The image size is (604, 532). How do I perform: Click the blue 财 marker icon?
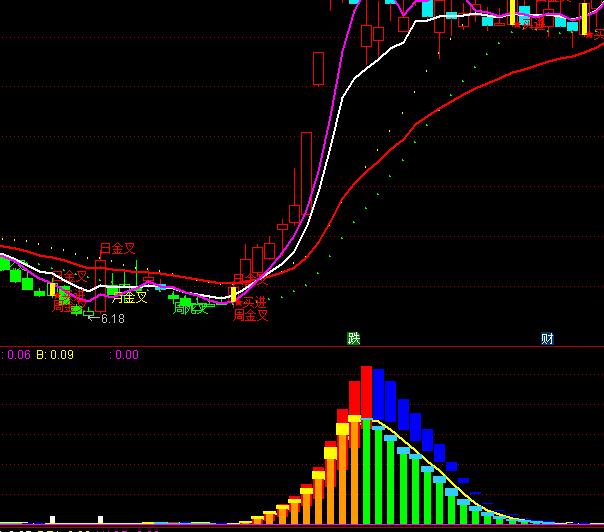548,338
